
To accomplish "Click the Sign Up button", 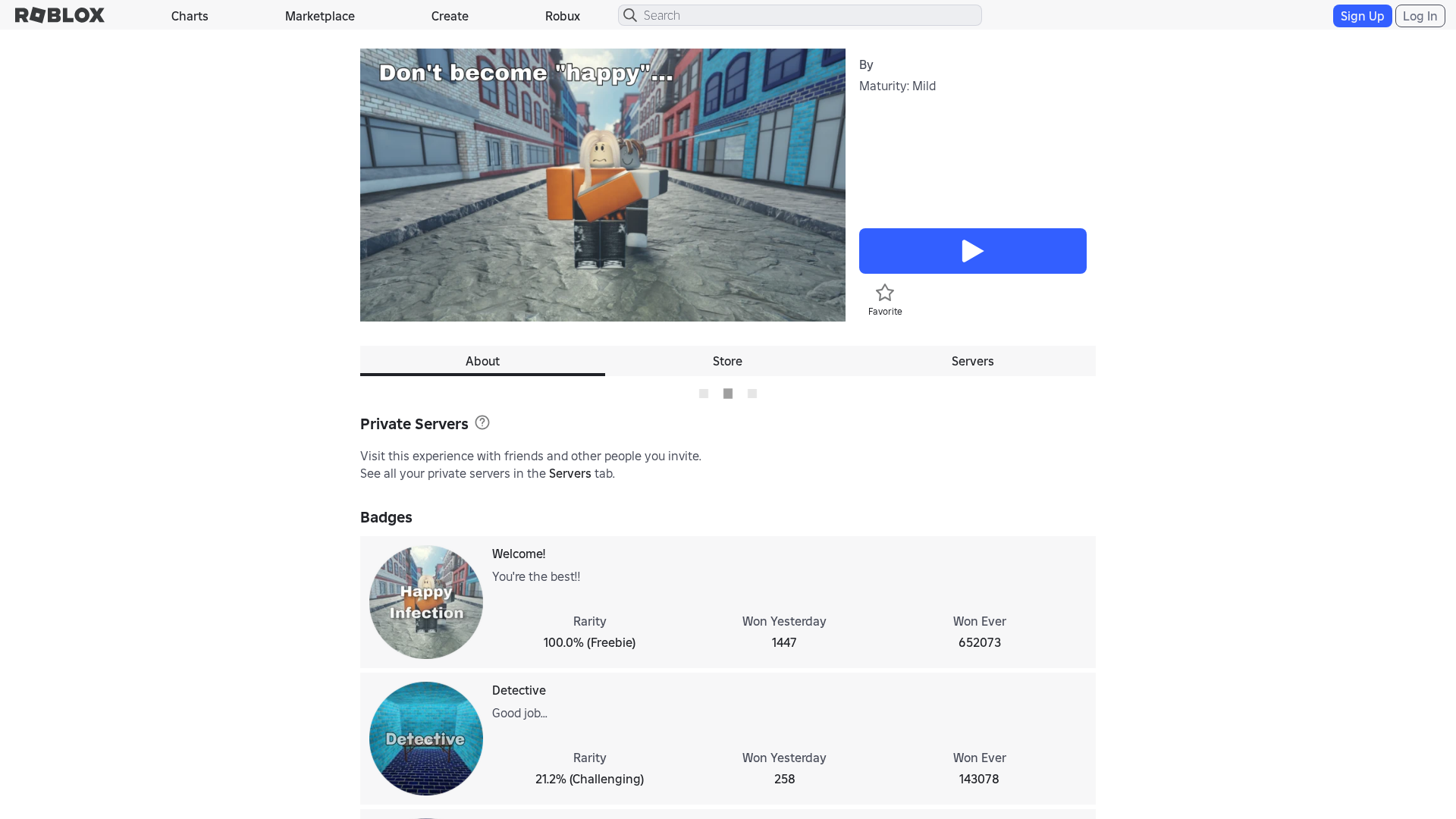I will click(x=1362, y=16).
